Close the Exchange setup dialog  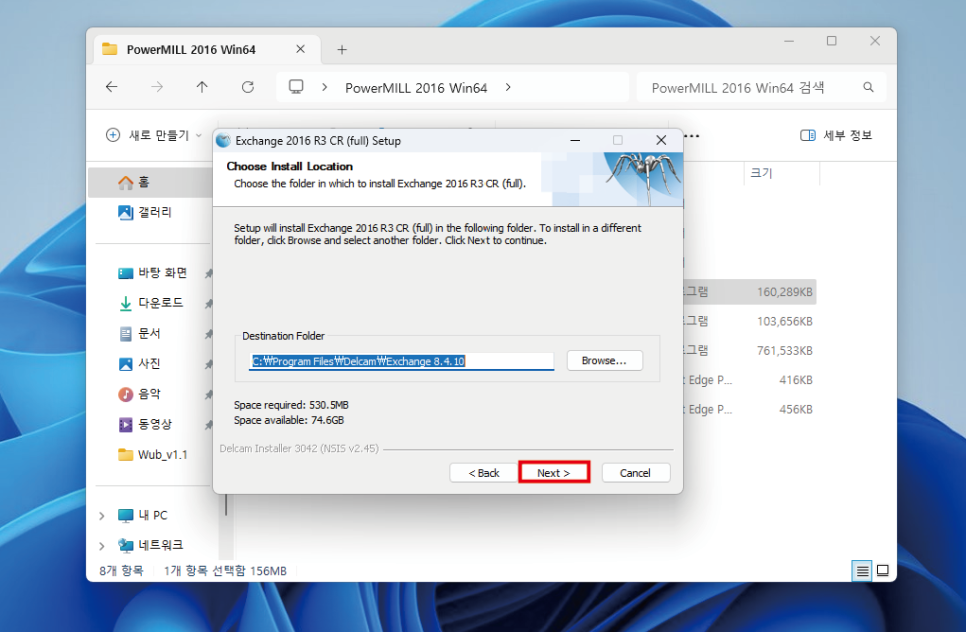click(x=661, y=140)
